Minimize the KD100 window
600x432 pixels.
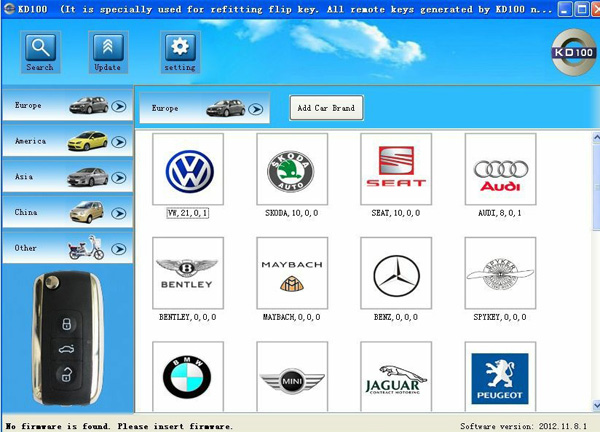(565, 9)
